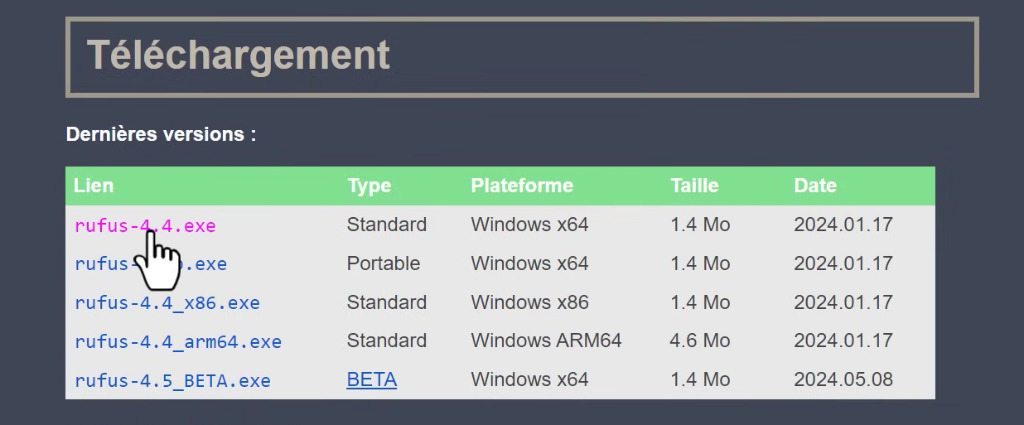Click the Téléchargement section heading
This screenshot has height=425, width=1024.
[238, 55]
